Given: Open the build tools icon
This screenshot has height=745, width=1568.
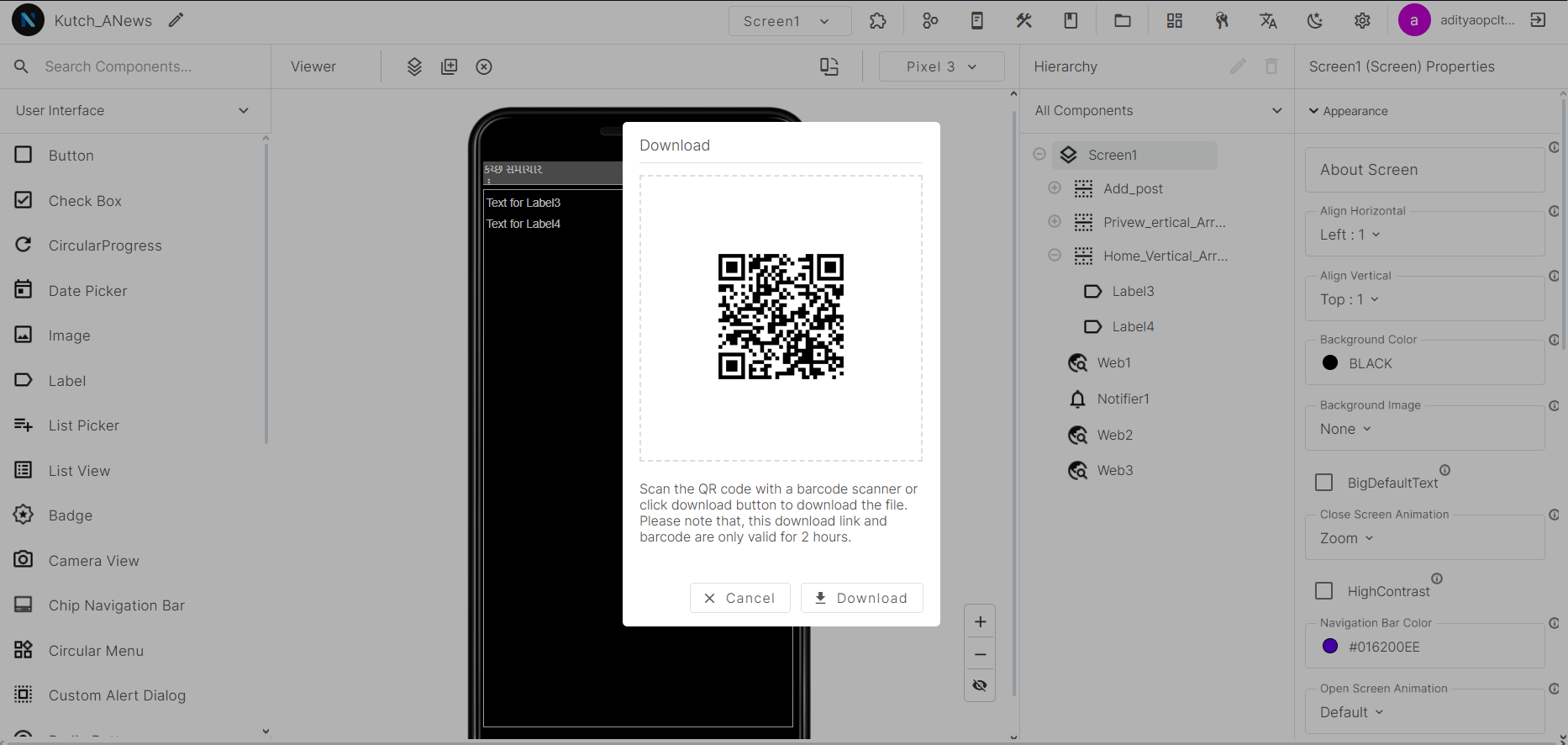Looking at the screenshot, I should click(x=1023, y=21).
